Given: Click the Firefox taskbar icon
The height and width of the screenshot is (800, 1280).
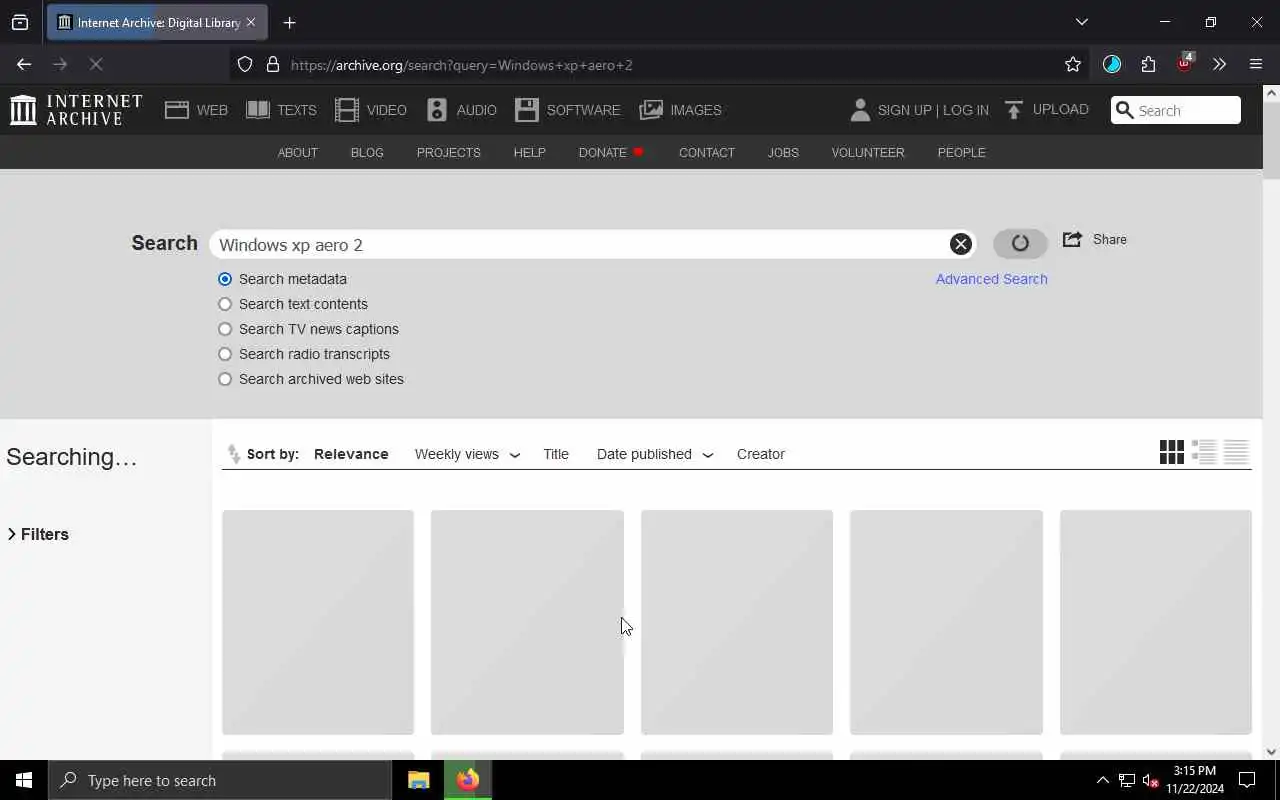Looking at the screenshot, I should pyautogui.click(x=467, y=780).
